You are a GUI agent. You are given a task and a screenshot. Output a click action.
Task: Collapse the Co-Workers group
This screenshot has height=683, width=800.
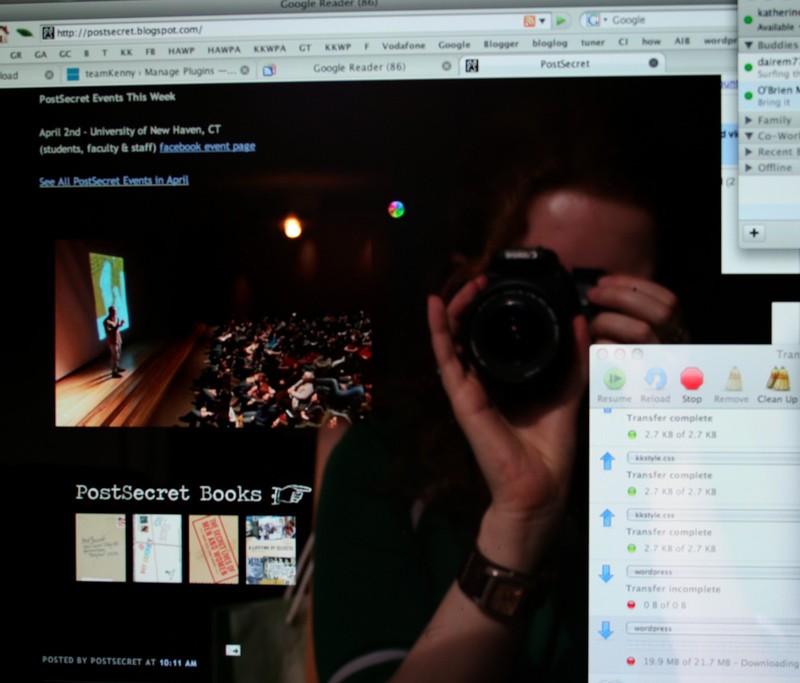coord(749,136)
